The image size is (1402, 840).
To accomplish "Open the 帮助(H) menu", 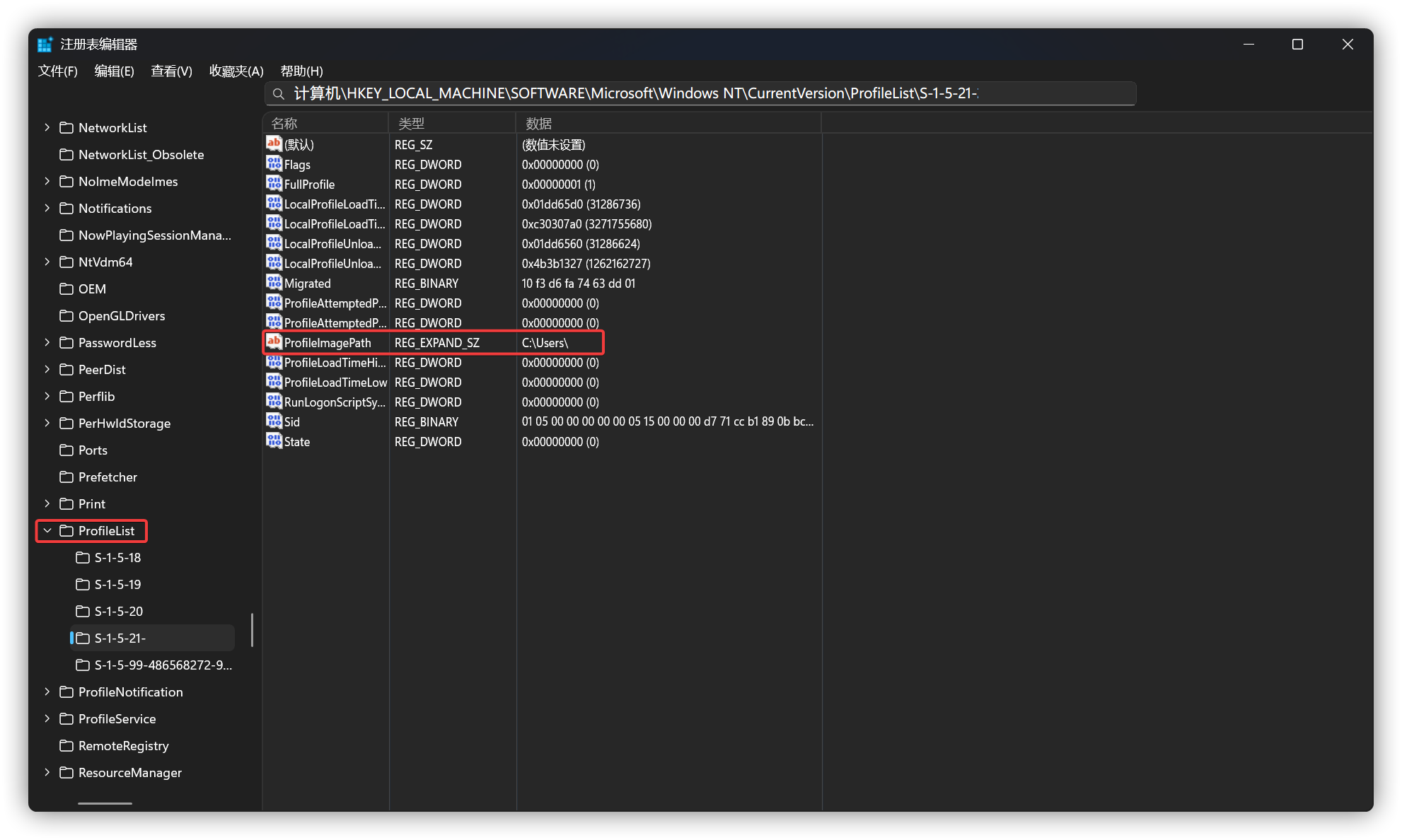I will 302,71.
